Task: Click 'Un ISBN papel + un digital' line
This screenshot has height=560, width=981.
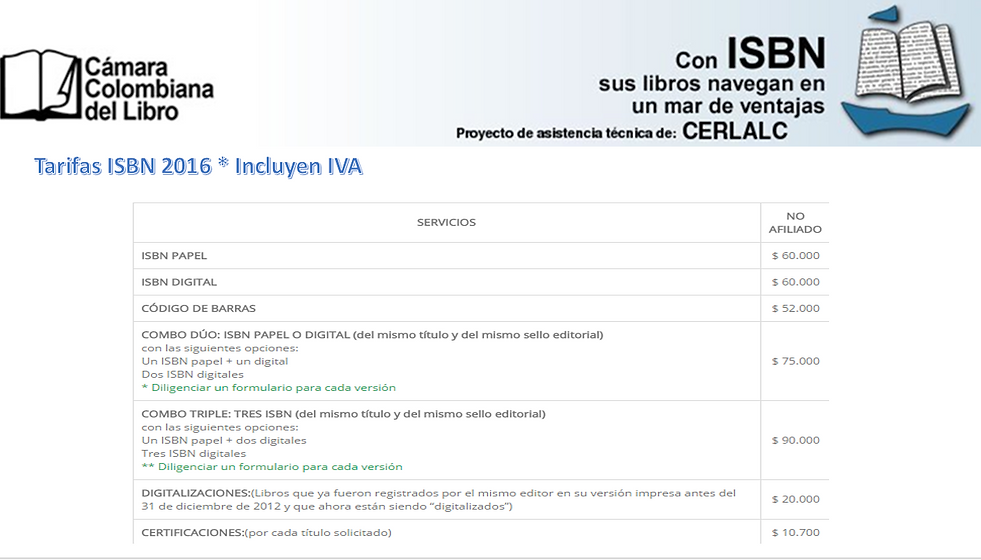Action: click(x=215, y=361)
